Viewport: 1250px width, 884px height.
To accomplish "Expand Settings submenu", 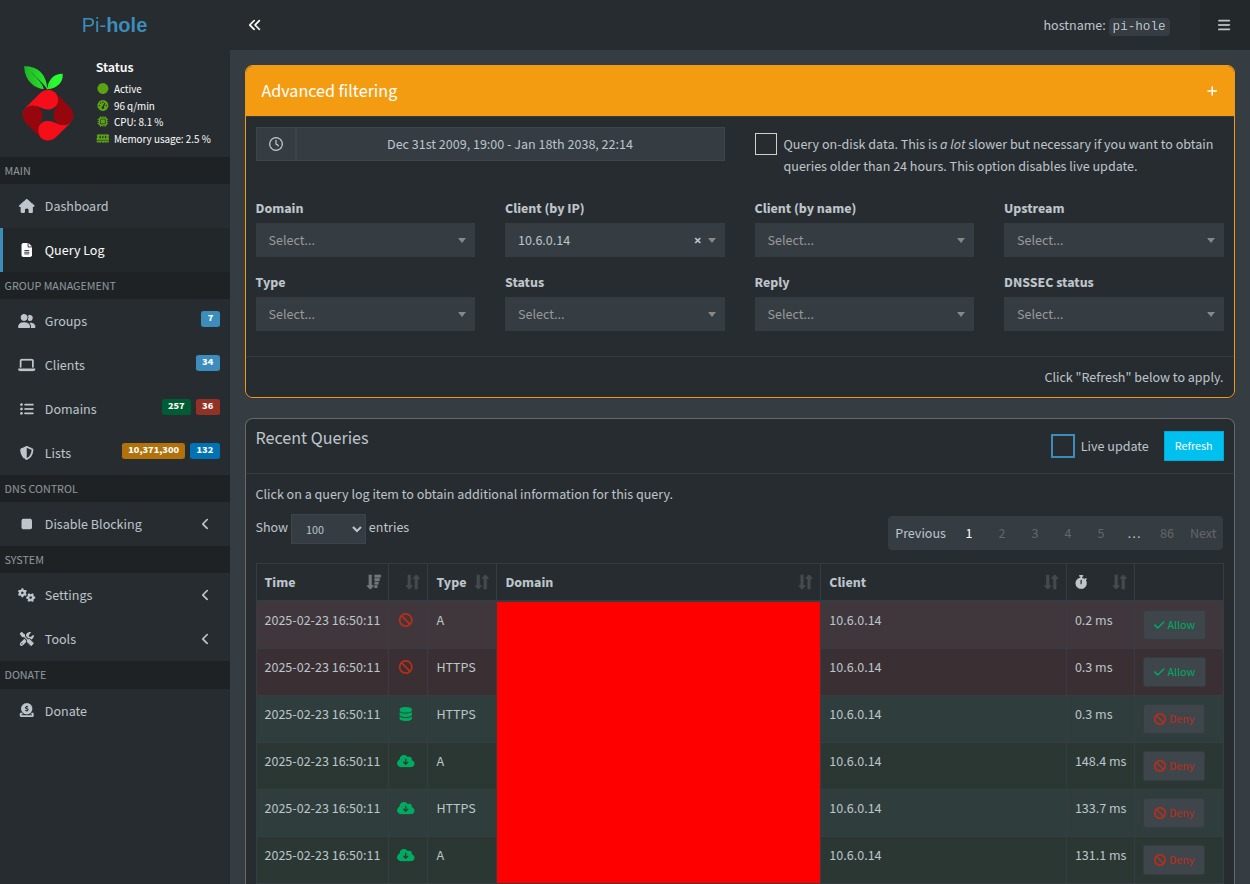I will coord(115,595).
